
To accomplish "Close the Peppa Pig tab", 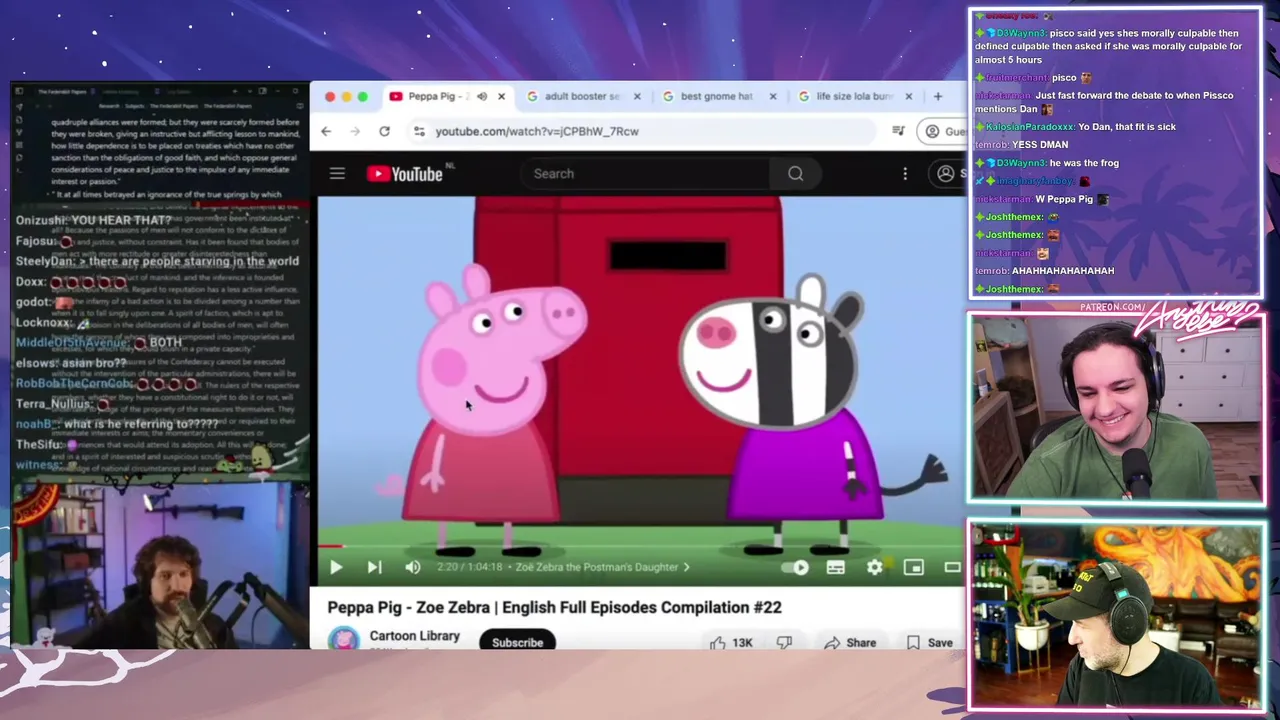I will 501,96.
